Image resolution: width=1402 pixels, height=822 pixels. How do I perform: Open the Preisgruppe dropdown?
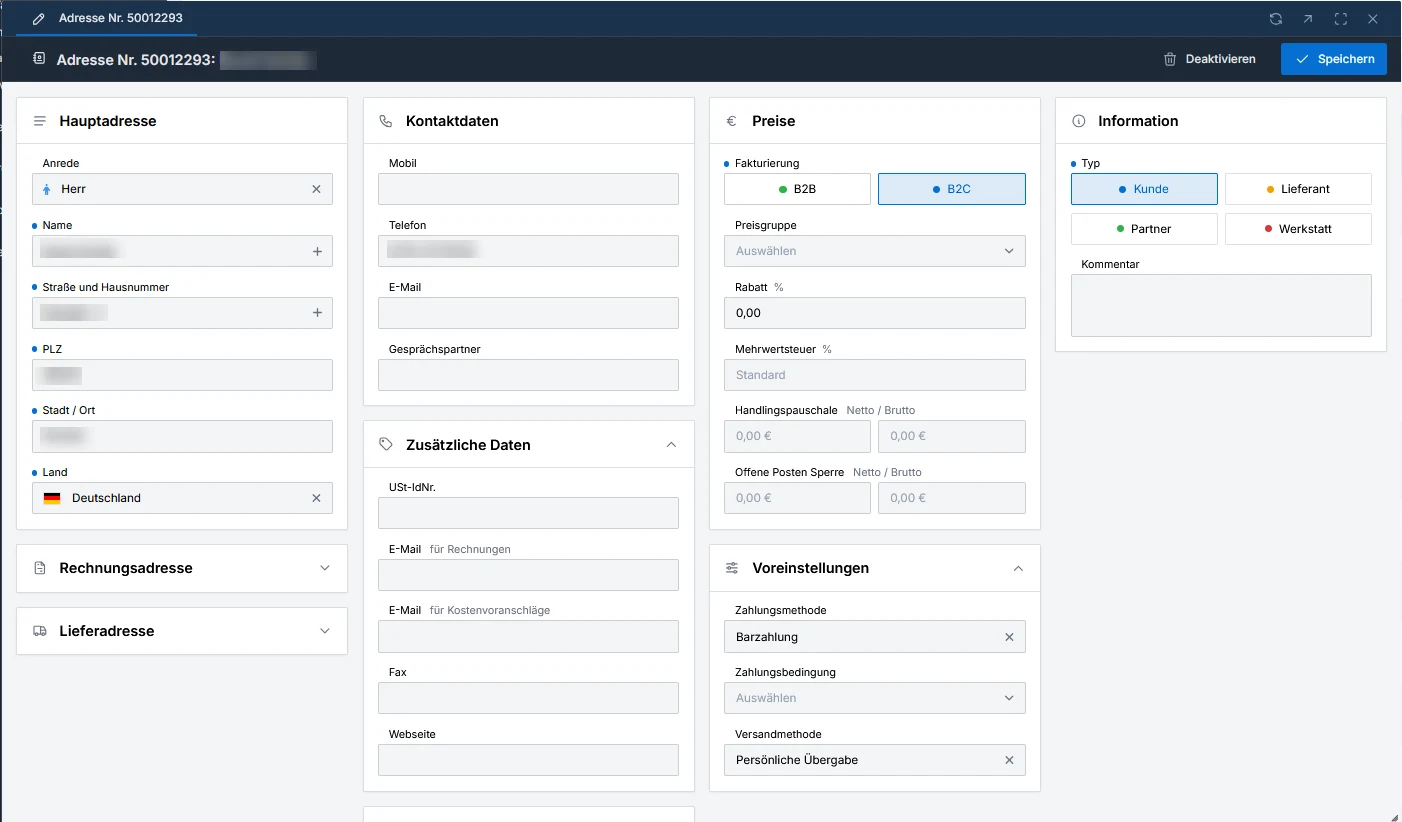pyautogui.click(x=875, y=251)
